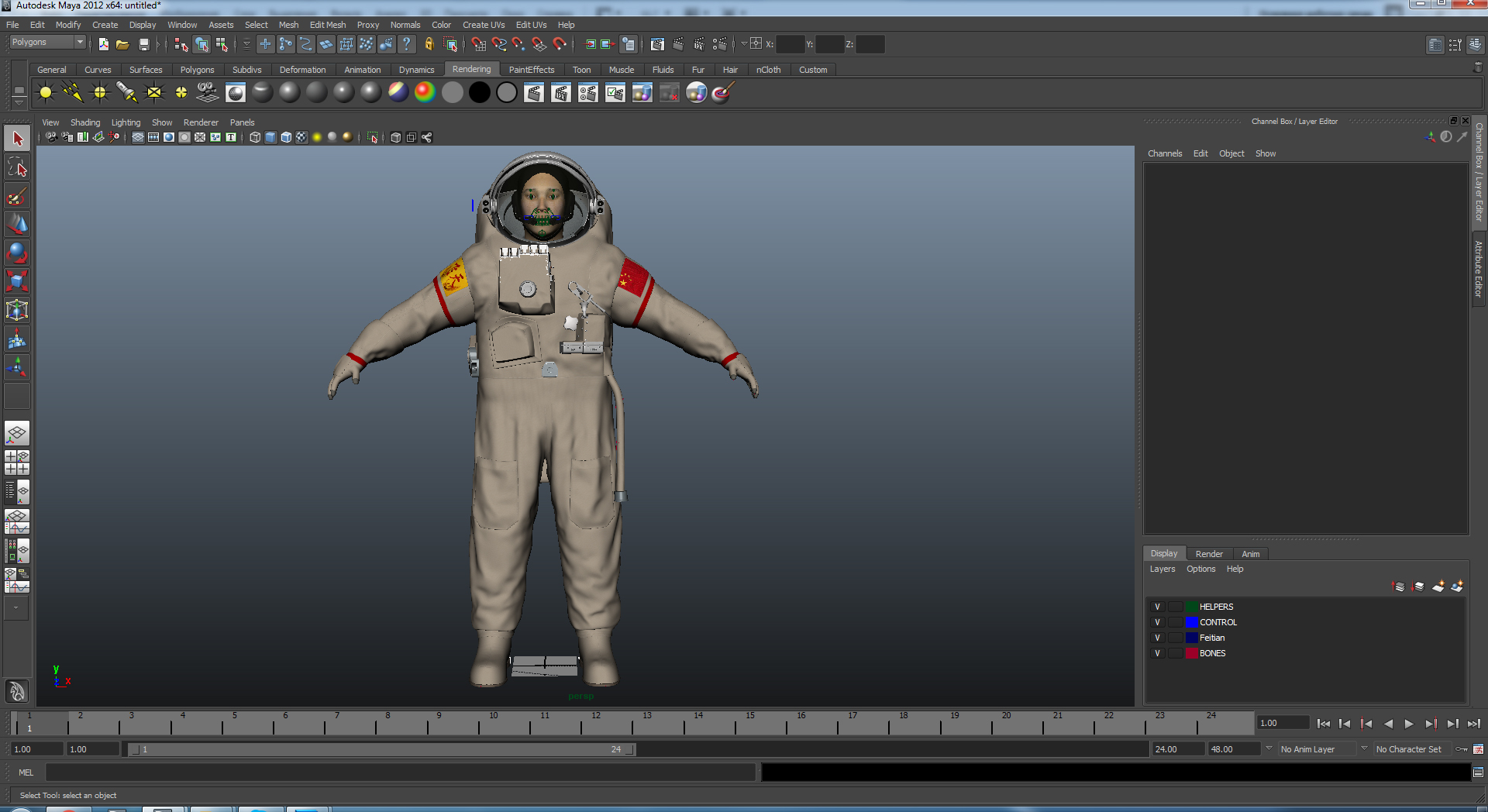Toggle visibility of the BONES layer
Viewport: 1488px width, 812px height.
point(1158,653)
